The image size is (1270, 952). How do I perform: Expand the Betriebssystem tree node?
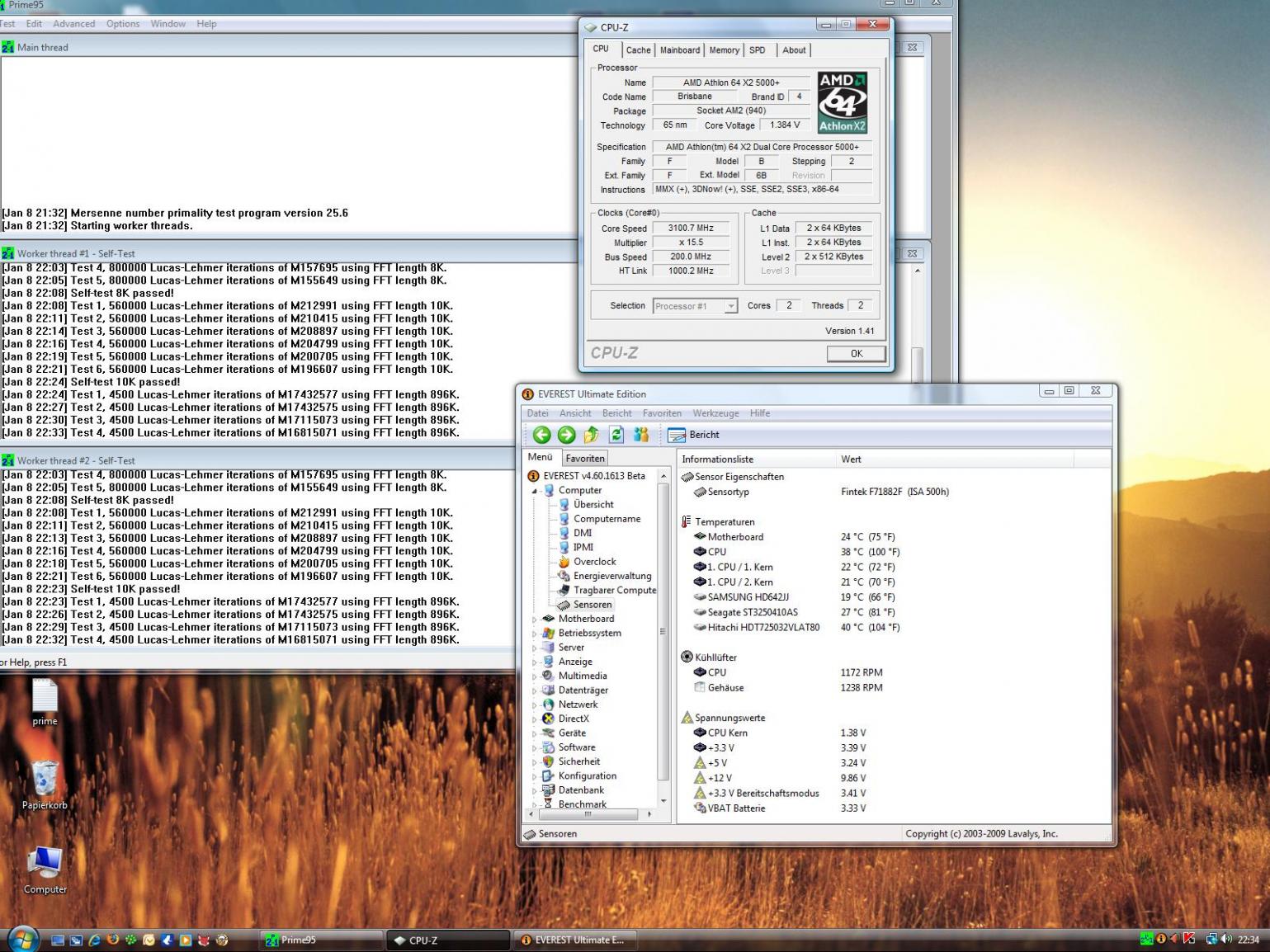tap(534, 634)
